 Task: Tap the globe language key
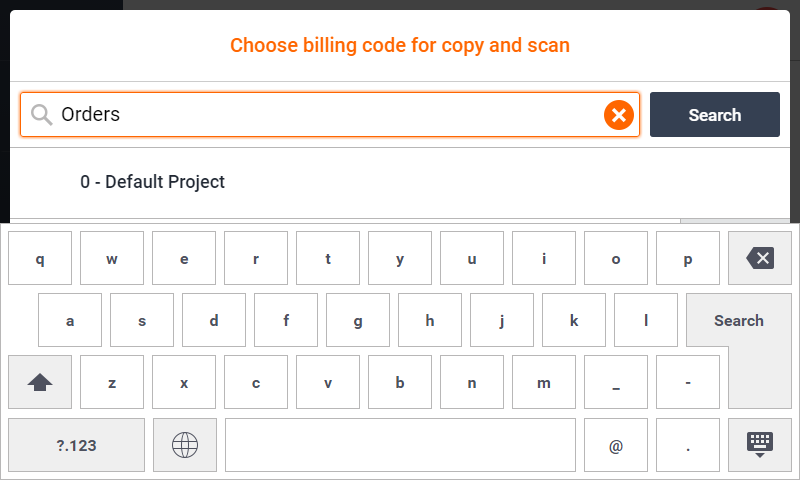pos(185,445)
